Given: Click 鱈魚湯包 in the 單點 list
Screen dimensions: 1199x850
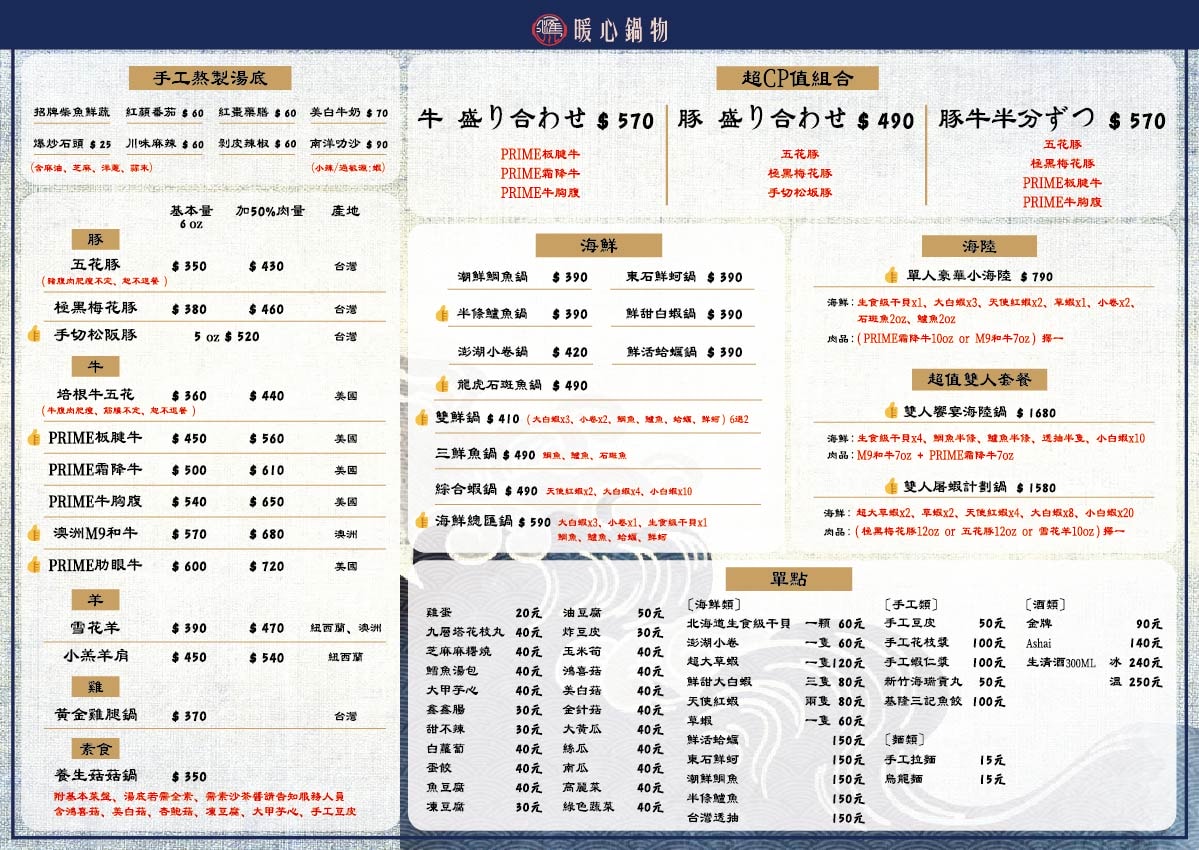Looking at the screenshot, I should 452,670.
